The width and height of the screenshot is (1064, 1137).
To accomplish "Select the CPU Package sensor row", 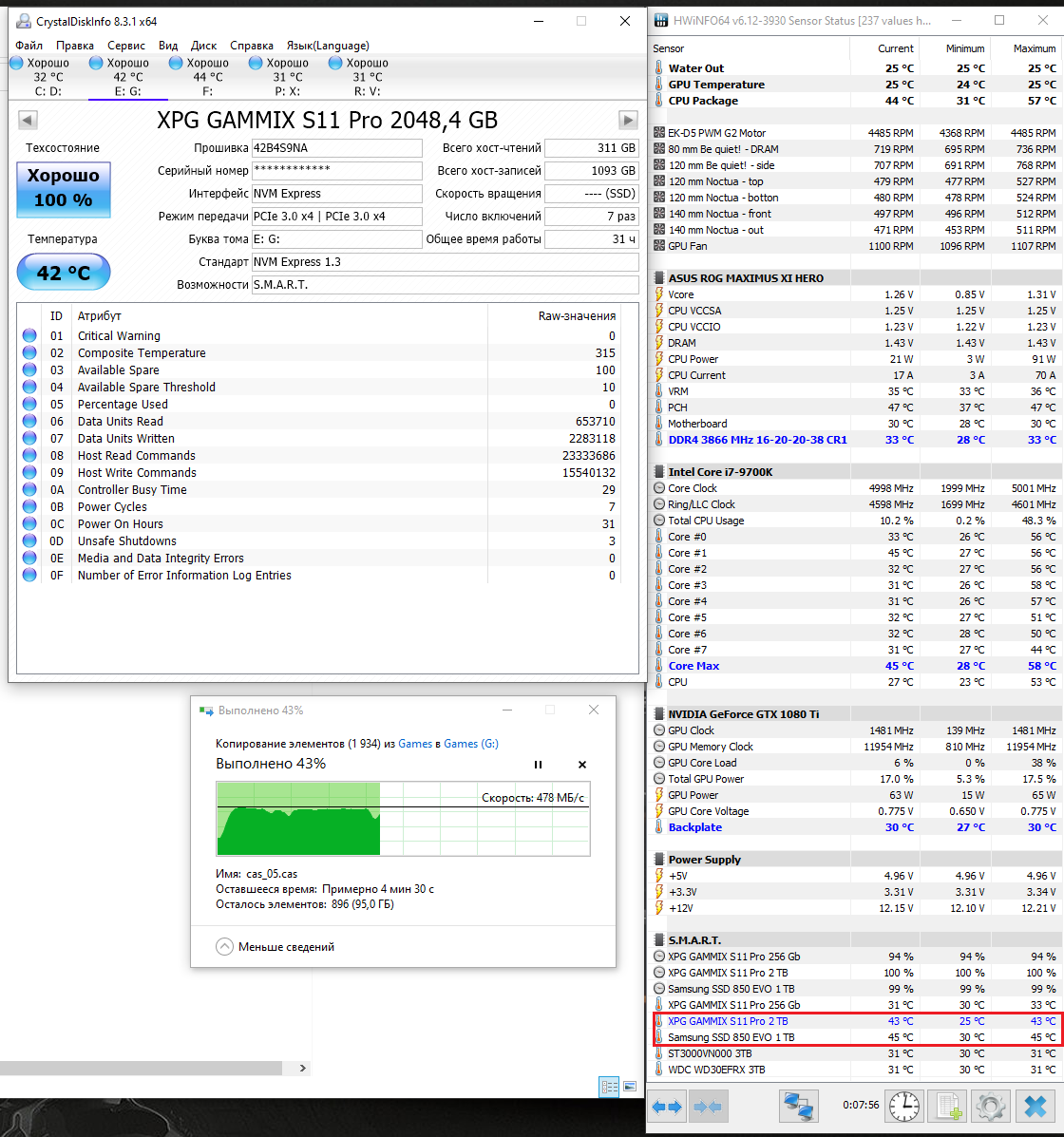I will [x=856, y=101].
